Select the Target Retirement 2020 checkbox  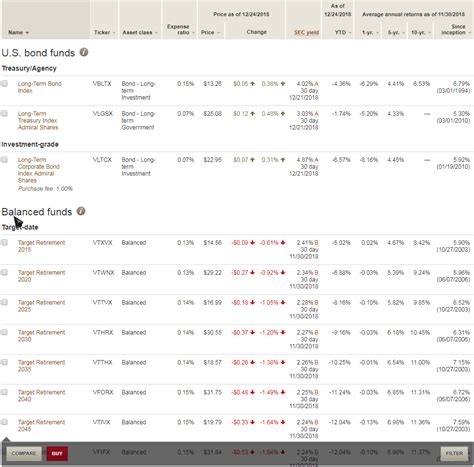[4, 272]
